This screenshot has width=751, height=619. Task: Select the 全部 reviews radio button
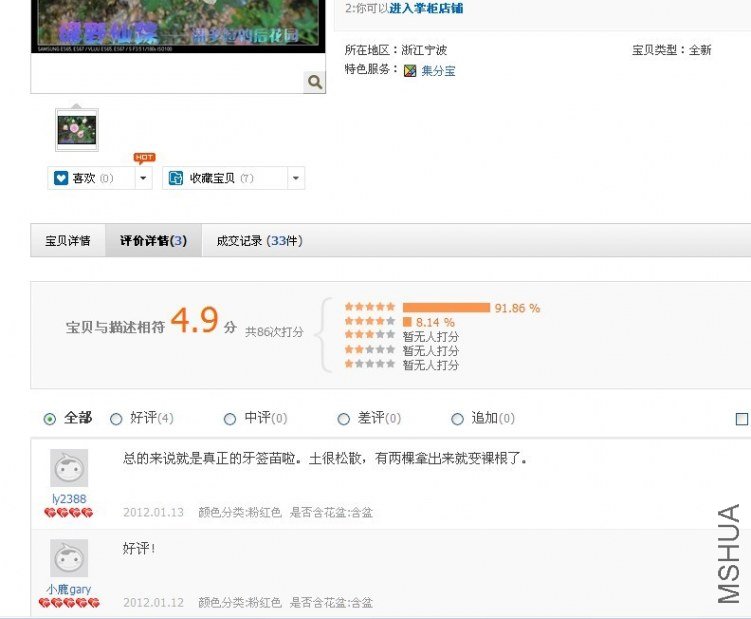pyautogui.click(x=49, y=419)
